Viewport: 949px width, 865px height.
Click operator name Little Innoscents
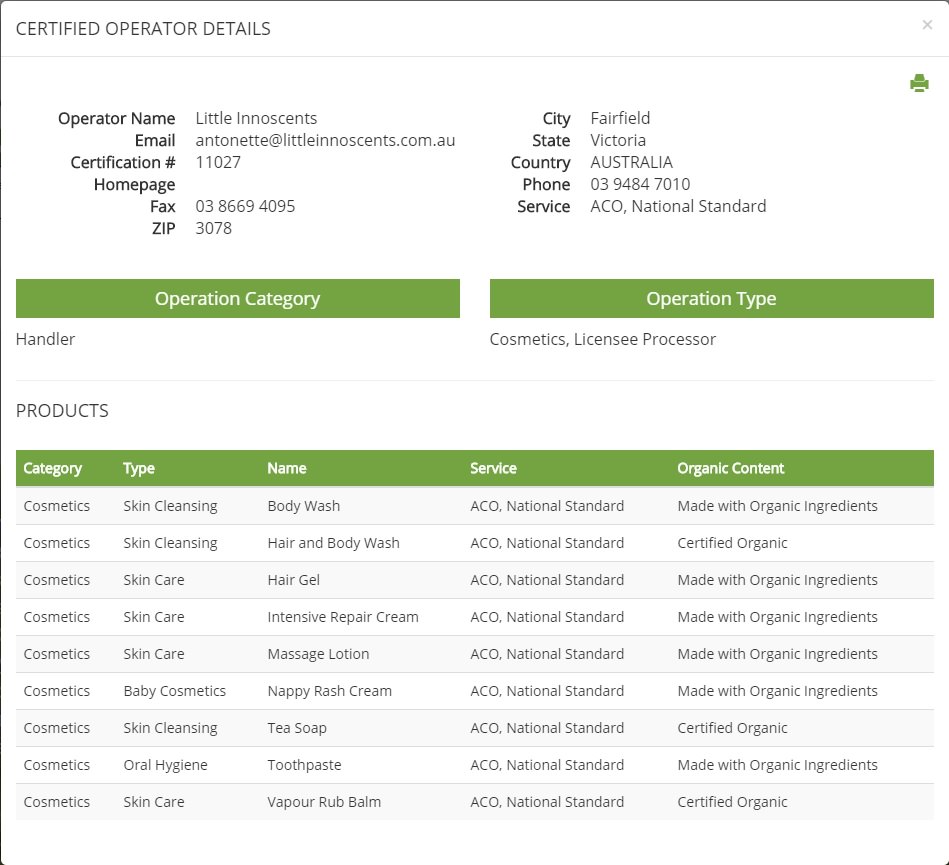click(x=256, y=118)
